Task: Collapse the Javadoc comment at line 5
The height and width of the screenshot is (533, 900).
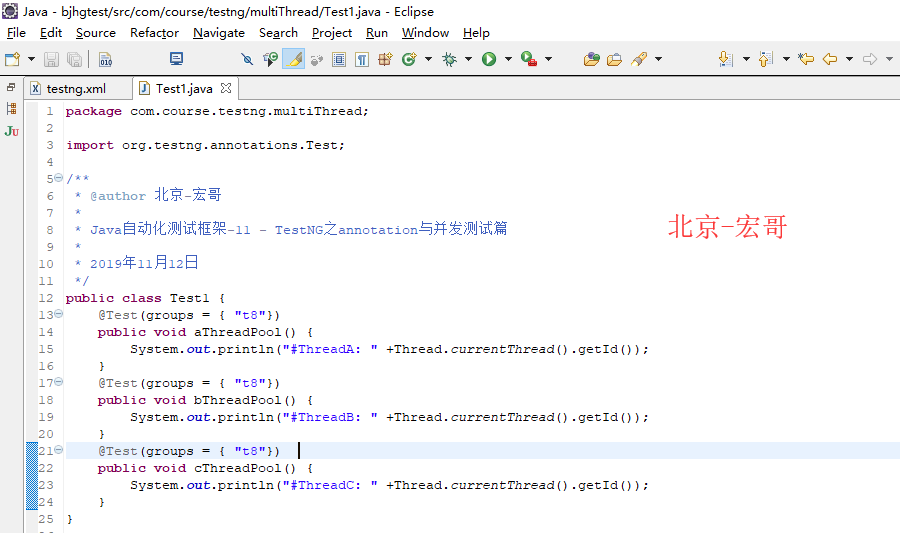Action: 59,178
